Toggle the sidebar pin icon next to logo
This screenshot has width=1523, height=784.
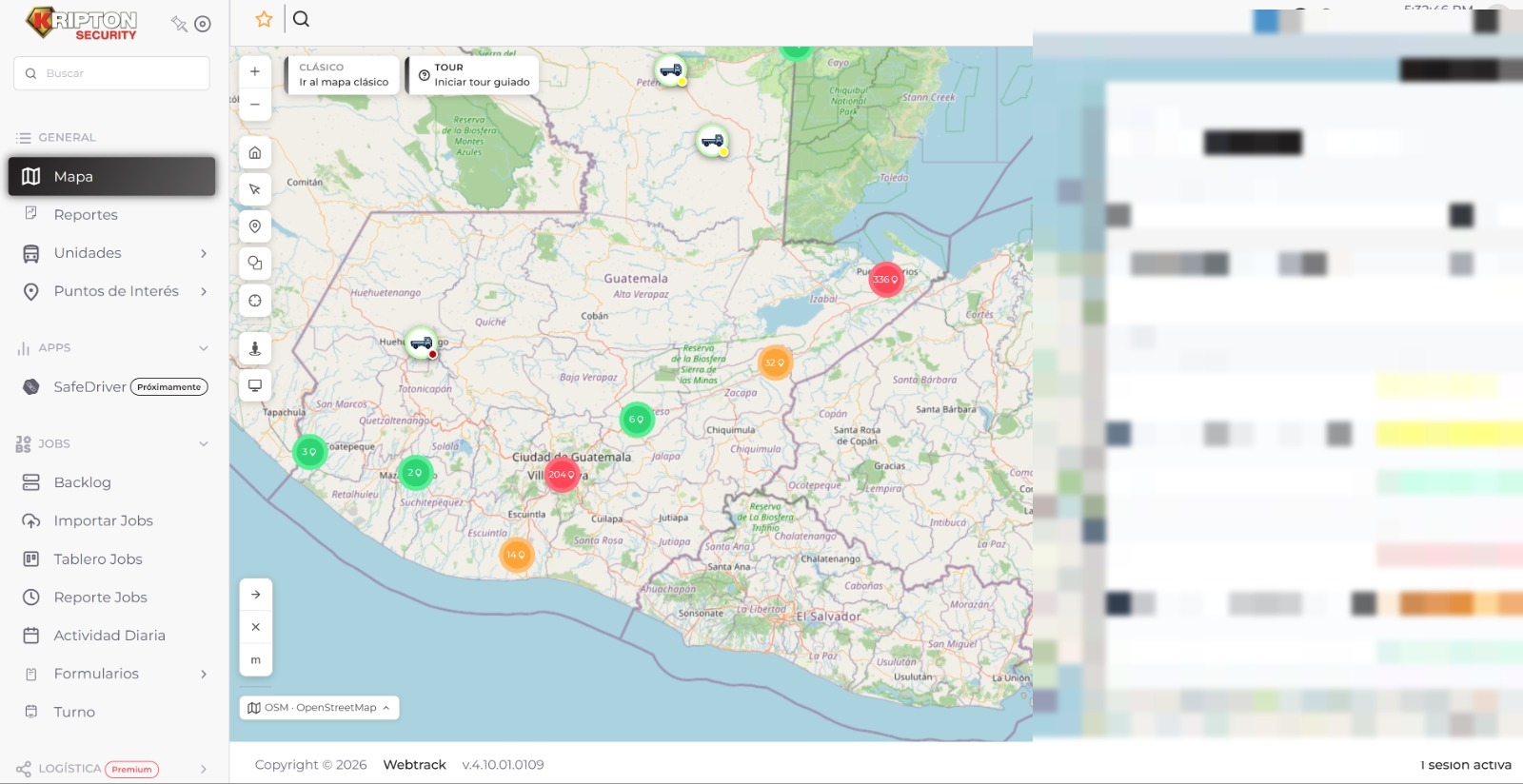179,24
